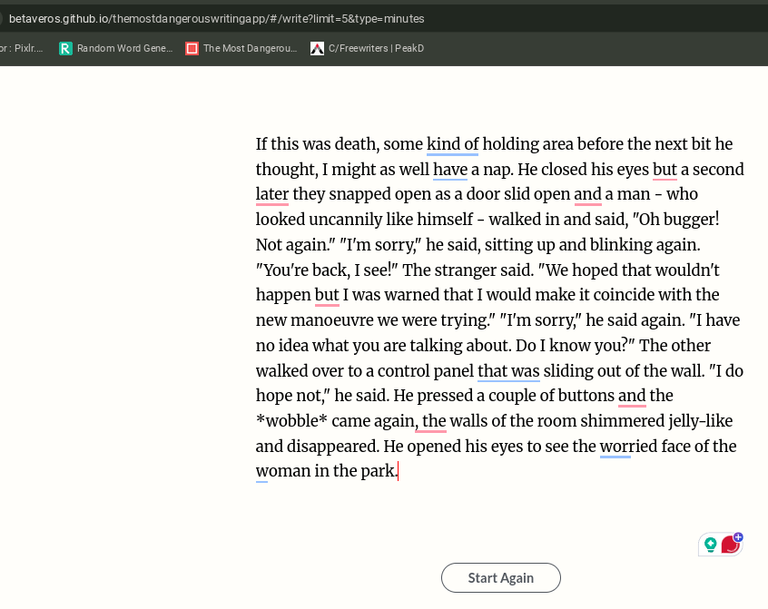Screen dimensions: 768x609
Task: Click the phrase "Oh bugger!" in the text
Action: pos(678,219)
